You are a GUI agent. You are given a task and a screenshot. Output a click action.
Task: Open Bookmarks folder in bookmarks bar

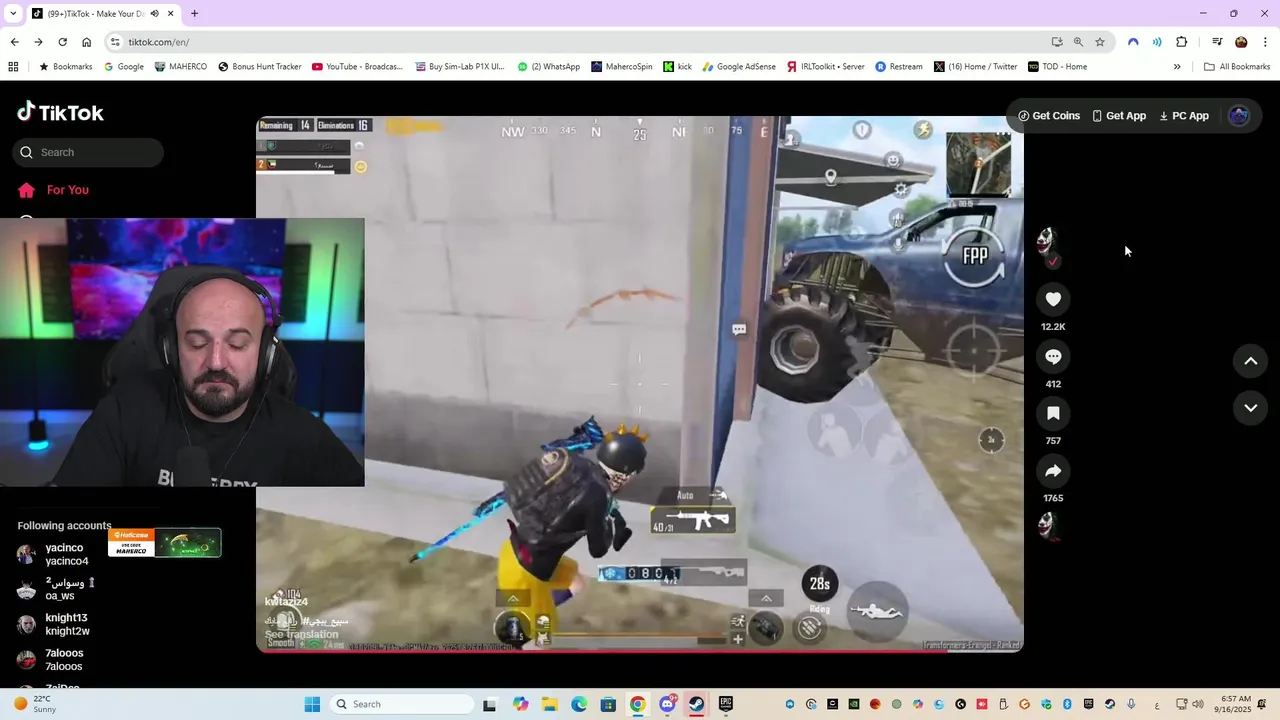[x=65, y=67]
